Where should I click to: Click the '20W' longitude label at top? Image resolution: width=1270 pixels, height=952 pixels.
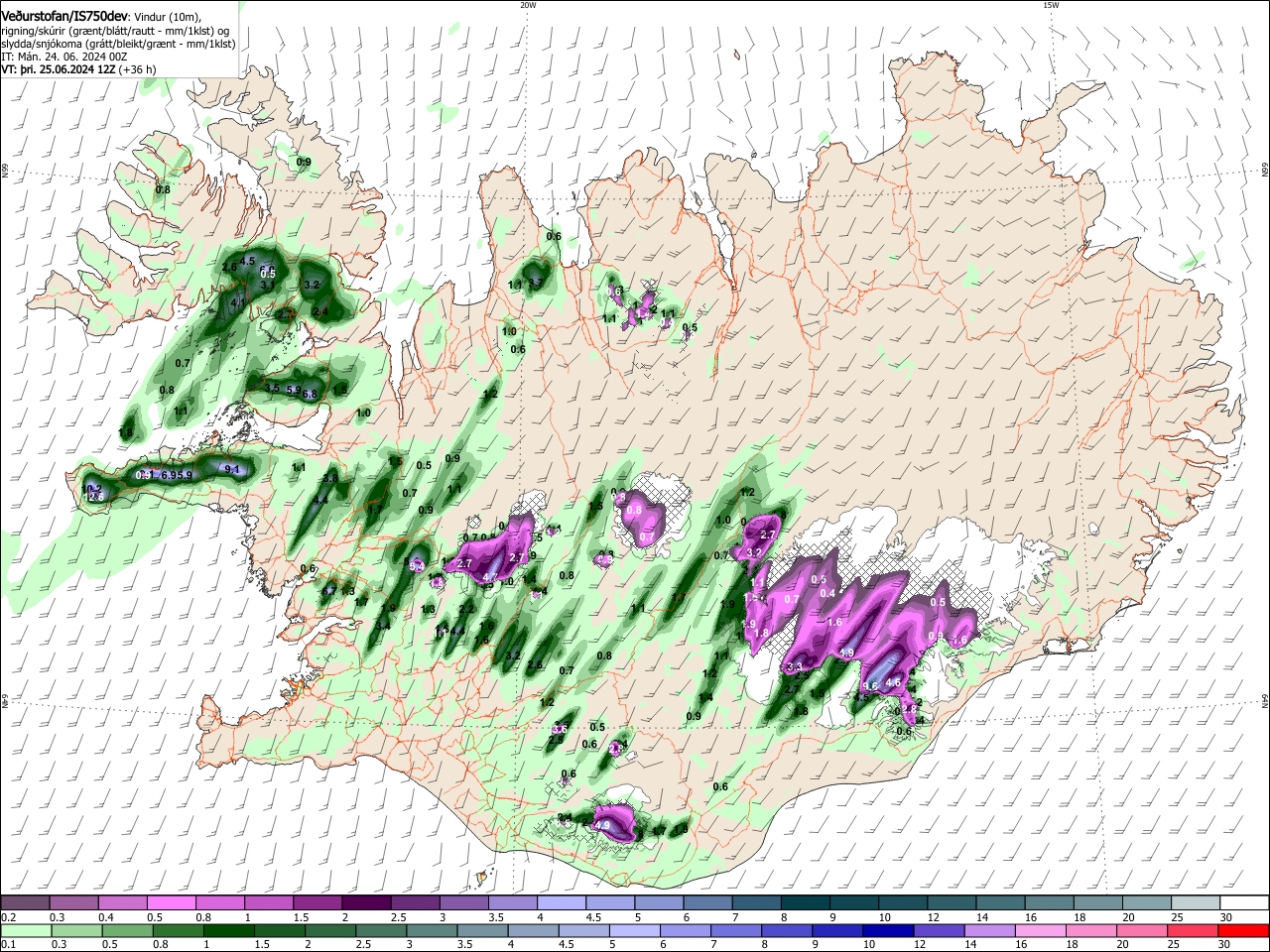528,4
